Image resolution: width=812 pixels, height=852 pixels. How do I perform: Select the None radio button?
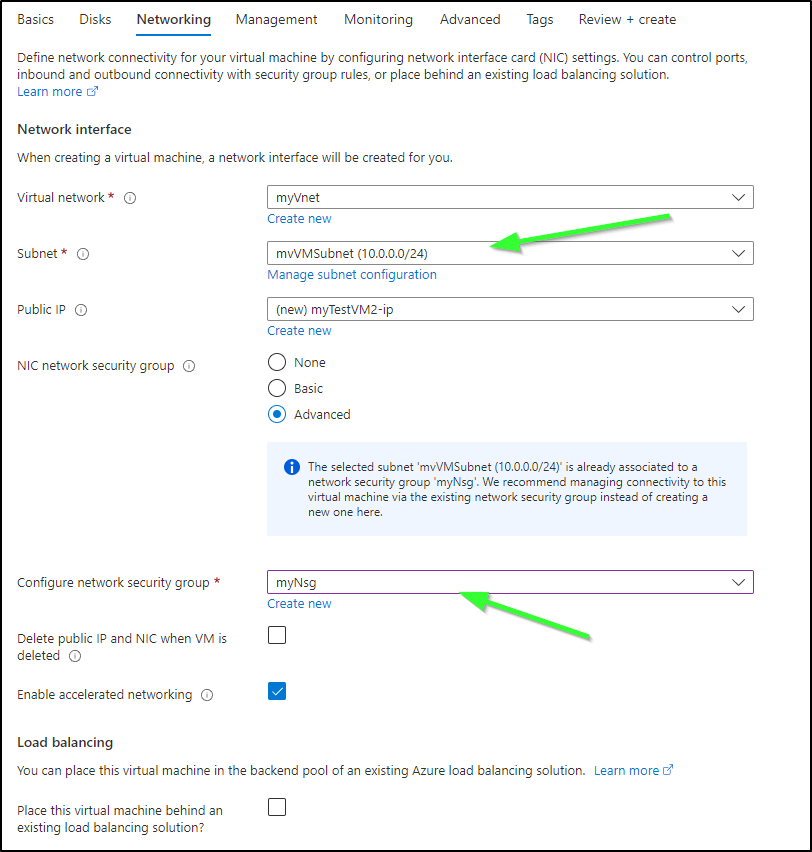coord(277,362)
